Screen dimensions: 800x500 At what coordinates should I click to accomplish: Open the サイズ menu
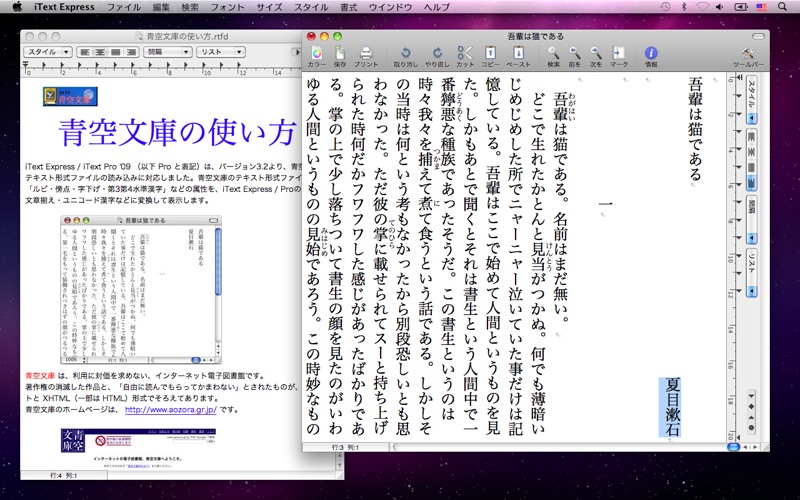tap(269, 7)
